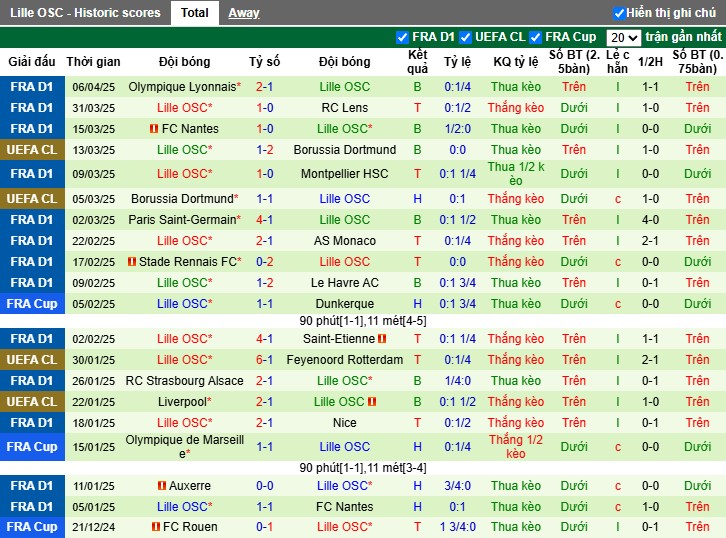Viewport: 726px width, 538px height.
Task: Open Dunkerque team link
Action: tap(344, 304)
